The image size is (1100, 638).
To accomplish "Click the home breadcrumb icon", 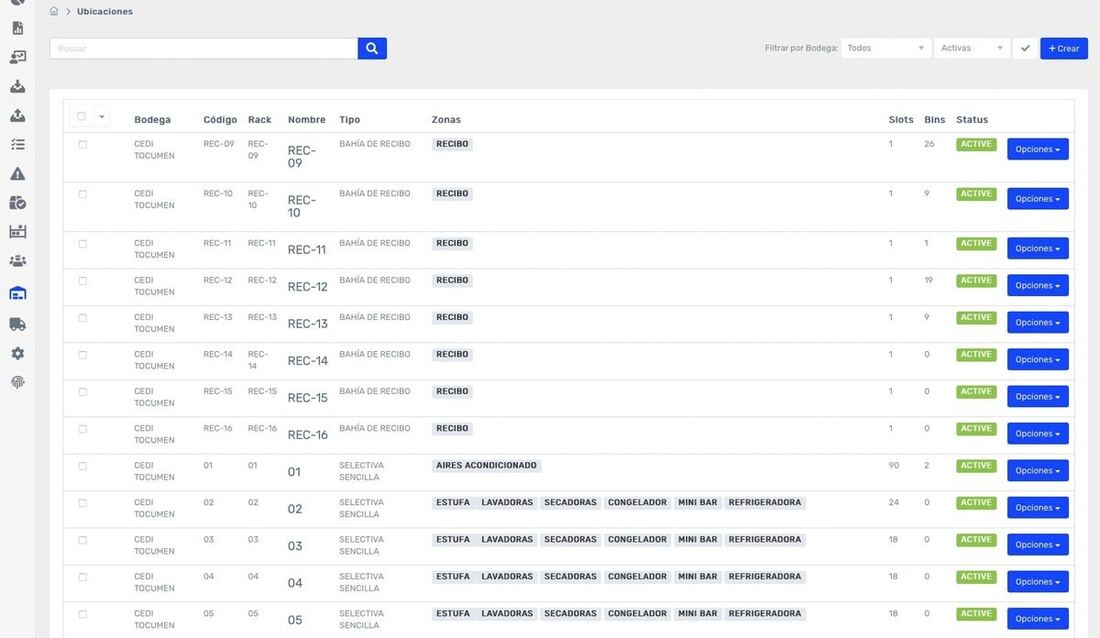I will 54,11.
